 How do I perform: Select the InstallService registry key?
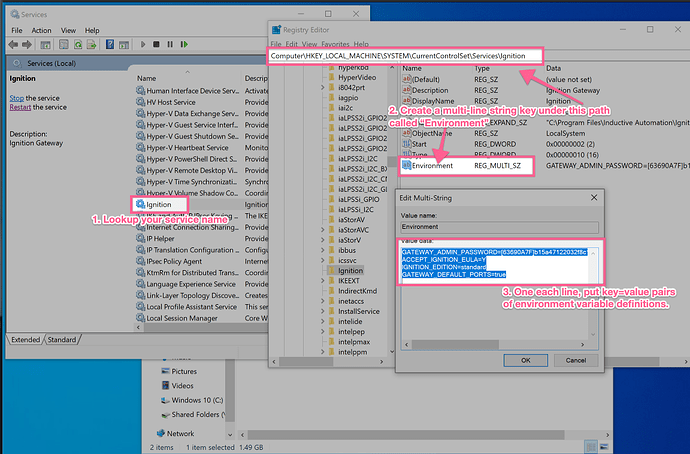coord(359,311)
